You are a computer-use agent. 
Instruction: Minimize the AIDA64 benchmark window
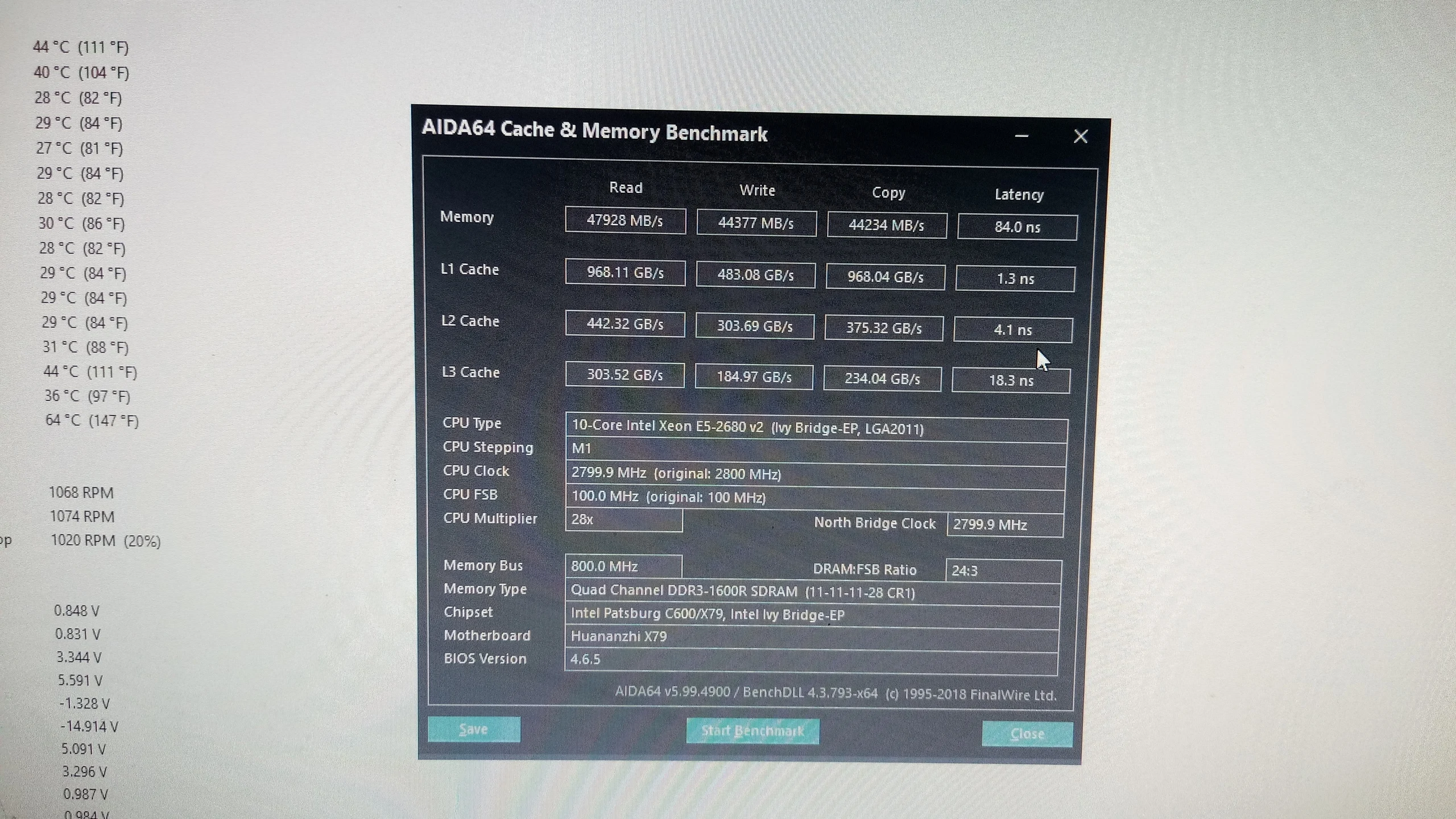tap(1021, 136)
